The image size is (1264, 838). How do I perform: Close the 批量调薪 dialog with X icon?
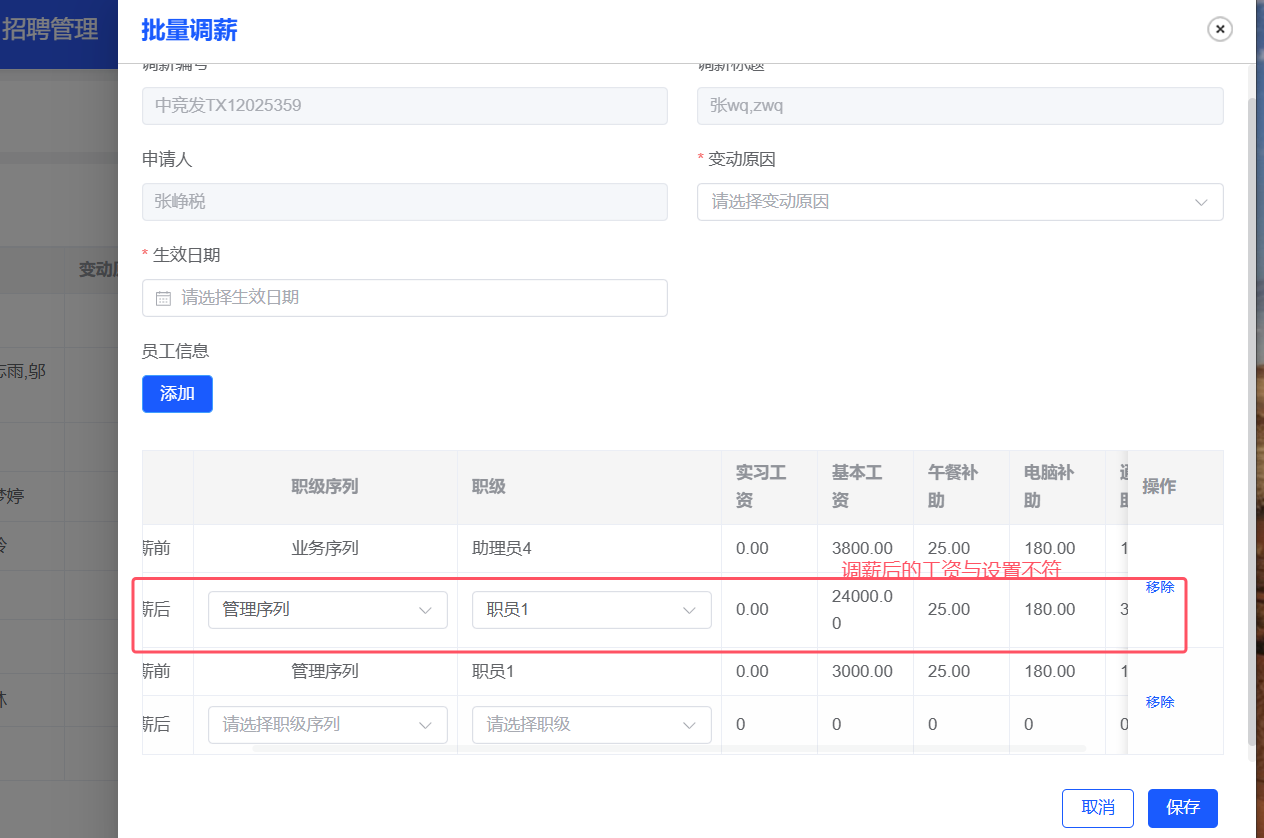tap(1219, 29)
